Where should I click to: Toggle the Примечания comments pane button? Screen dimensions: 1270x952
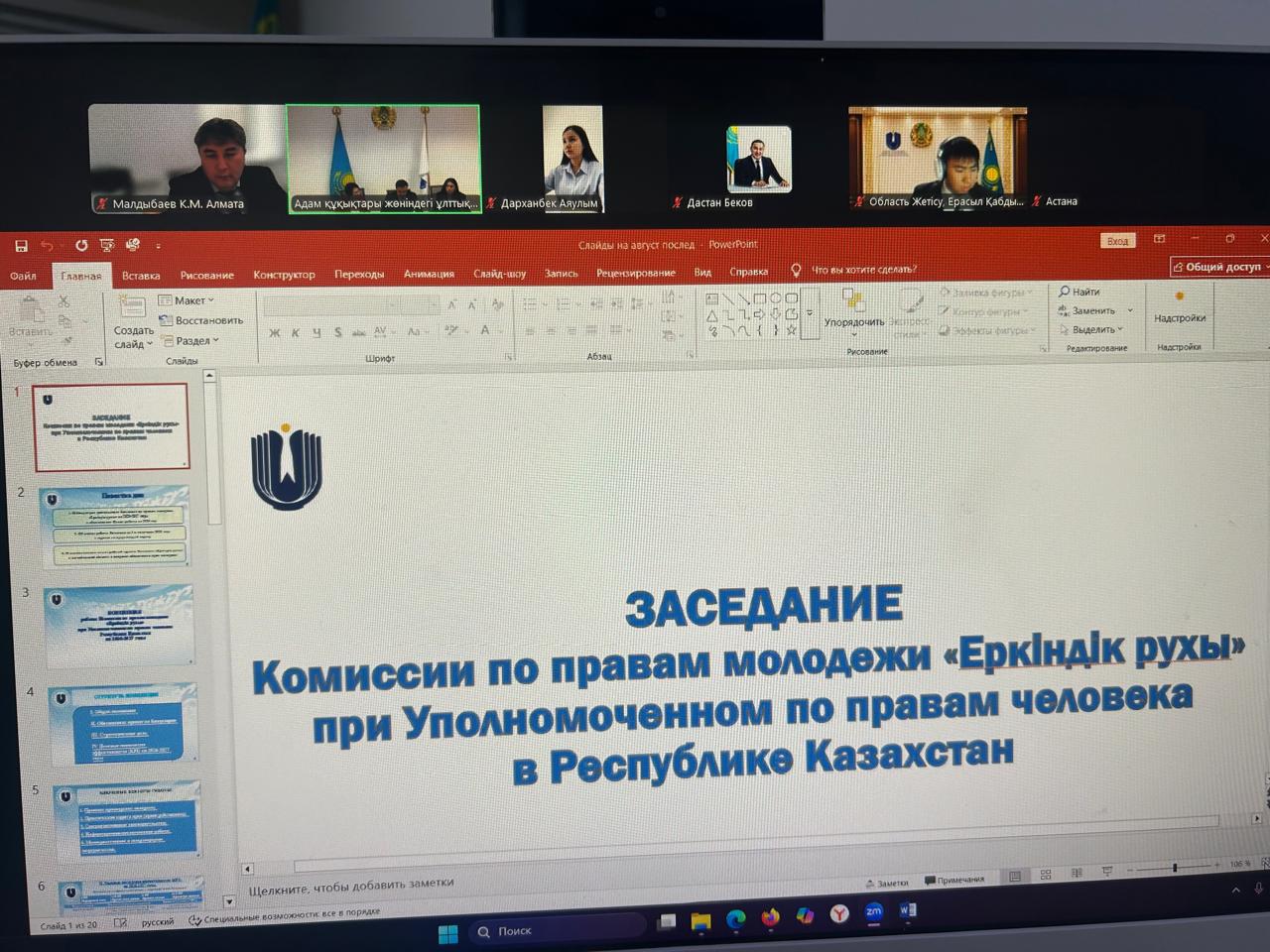click(954, 880)
